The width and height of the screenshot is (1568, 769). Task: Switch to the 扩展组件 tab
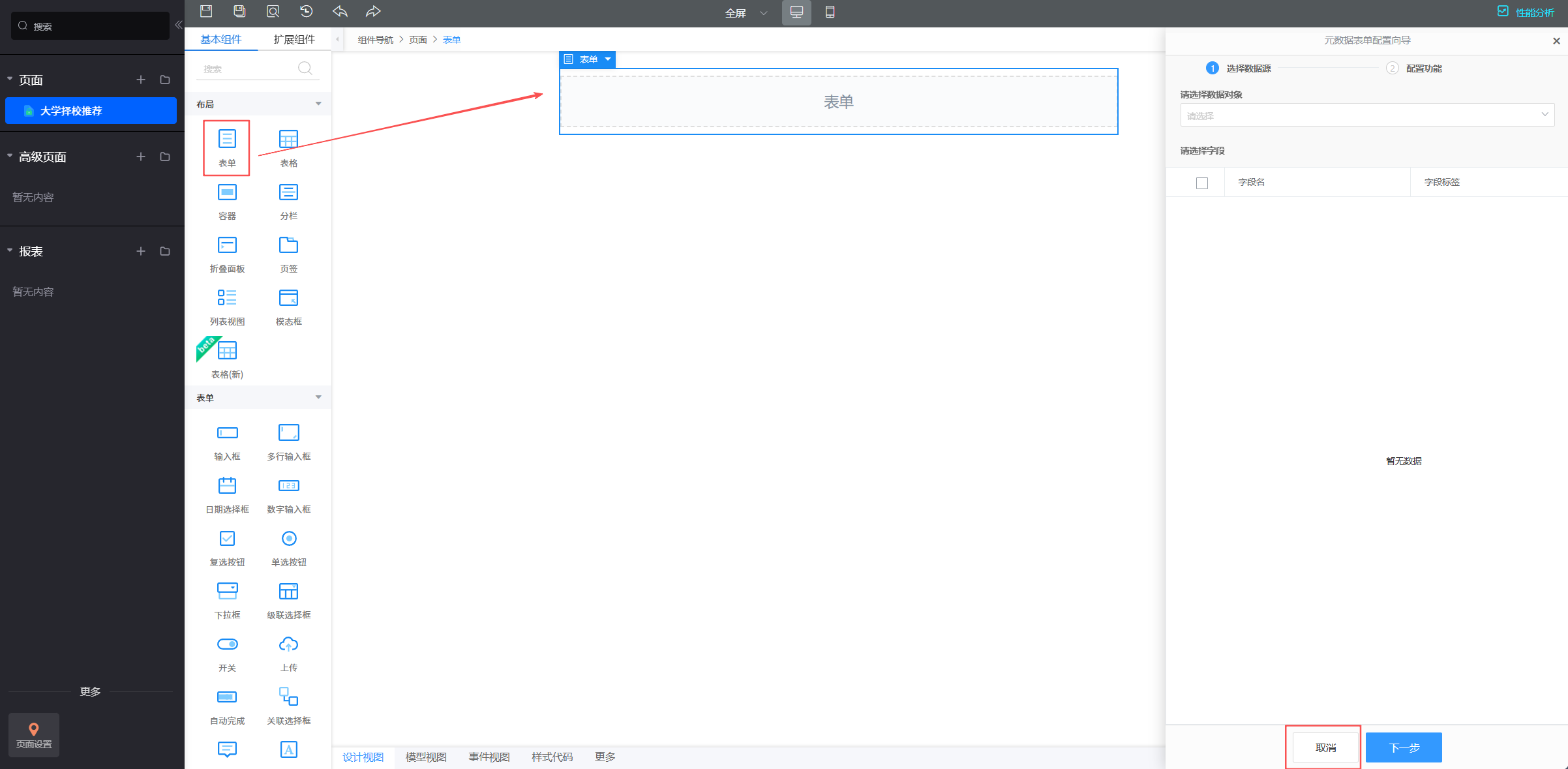coord(294,39)
